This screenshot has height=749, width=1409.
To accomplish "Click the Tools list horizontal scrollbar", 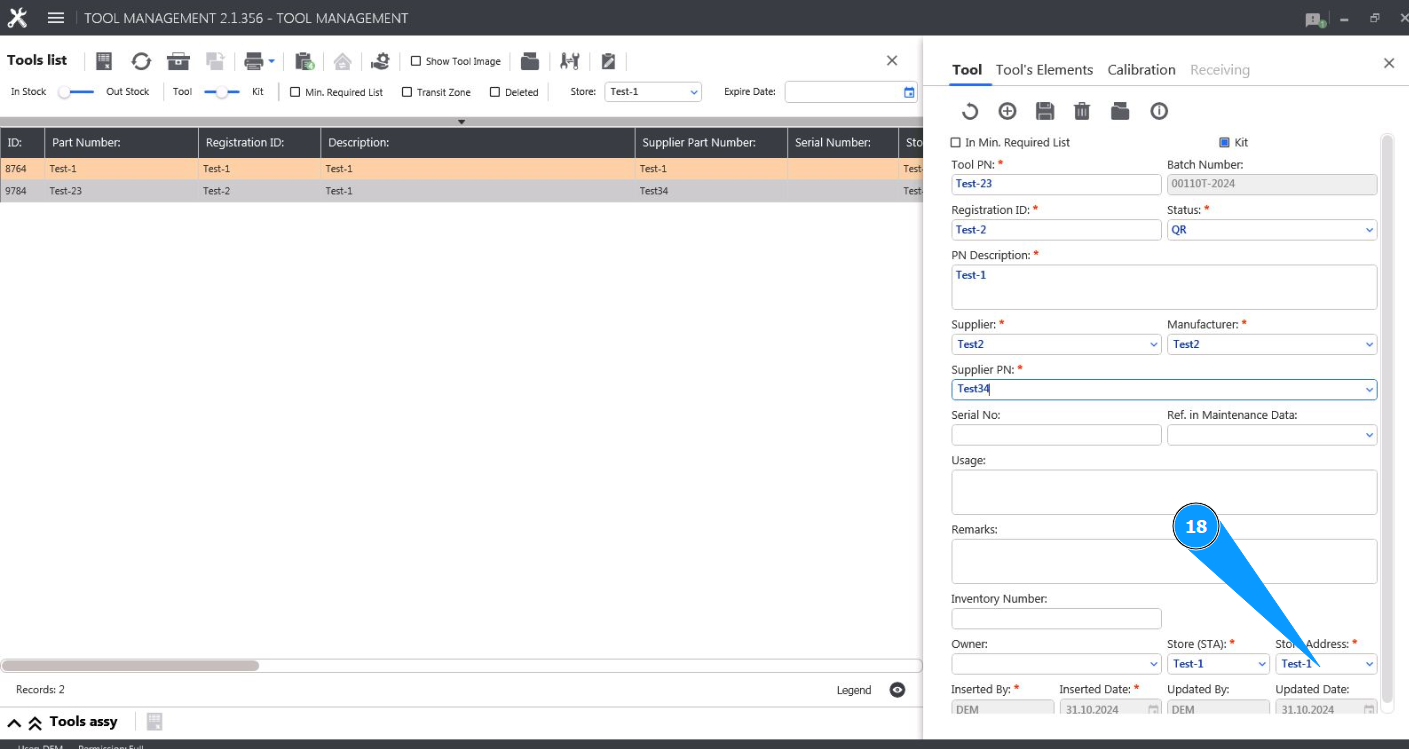I will coord(130,665).
